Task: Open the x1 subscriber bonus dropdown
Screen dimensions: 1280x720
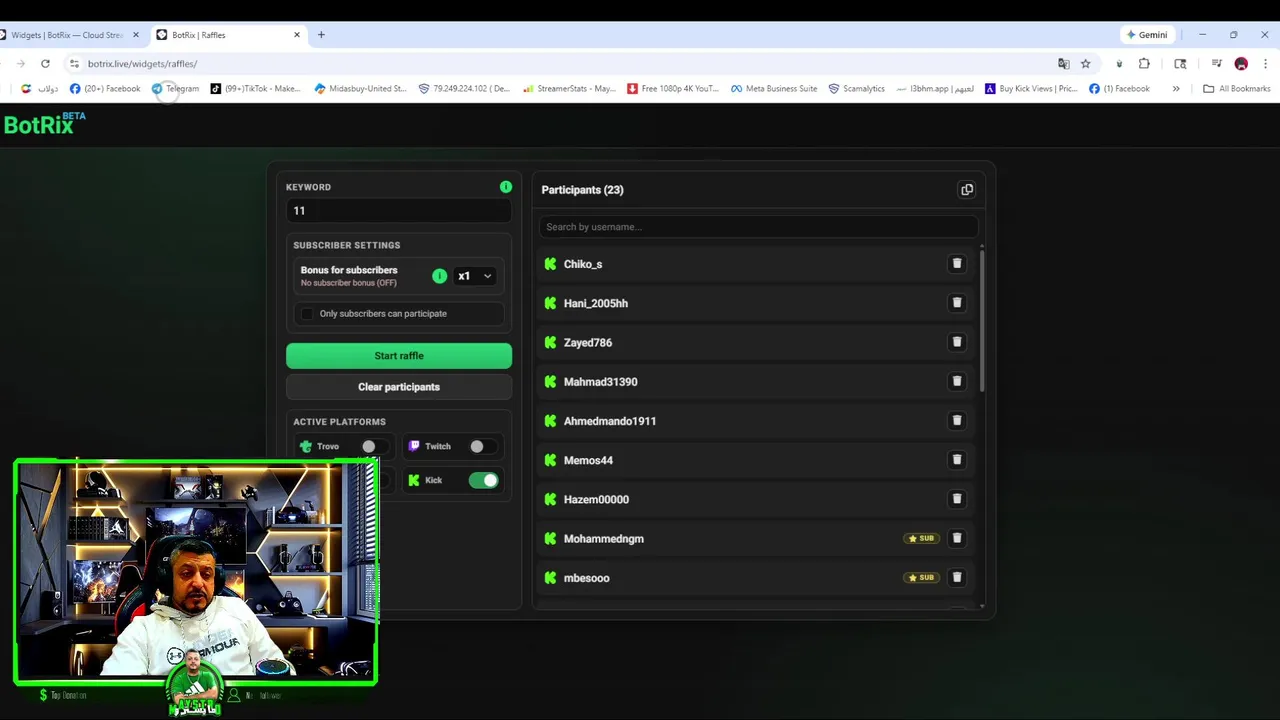Action: 474,276
